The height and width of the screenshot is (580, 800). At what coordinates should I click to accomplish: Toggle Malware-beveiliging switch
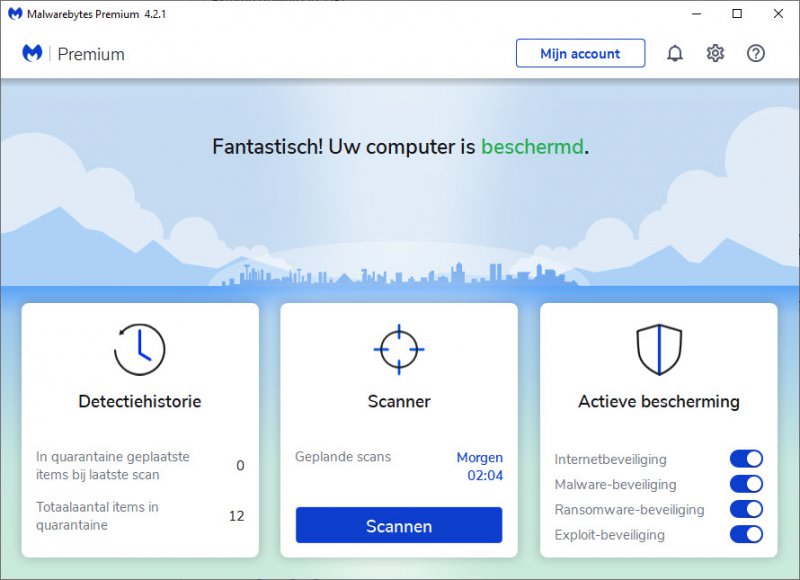[x=746, y=484]
